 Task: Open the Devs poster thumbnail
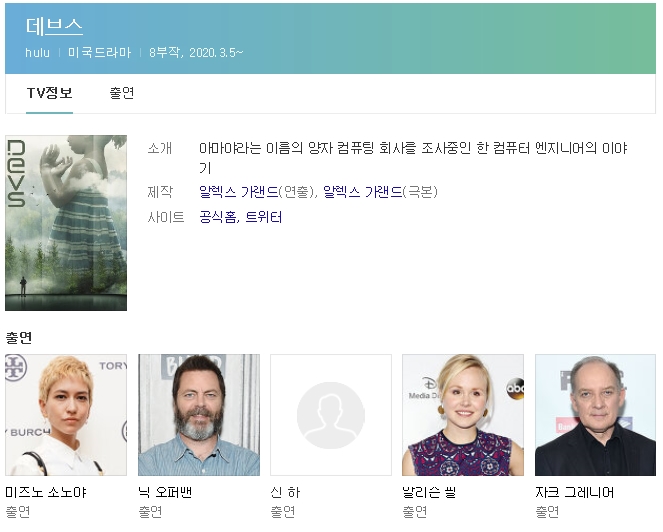66,223
